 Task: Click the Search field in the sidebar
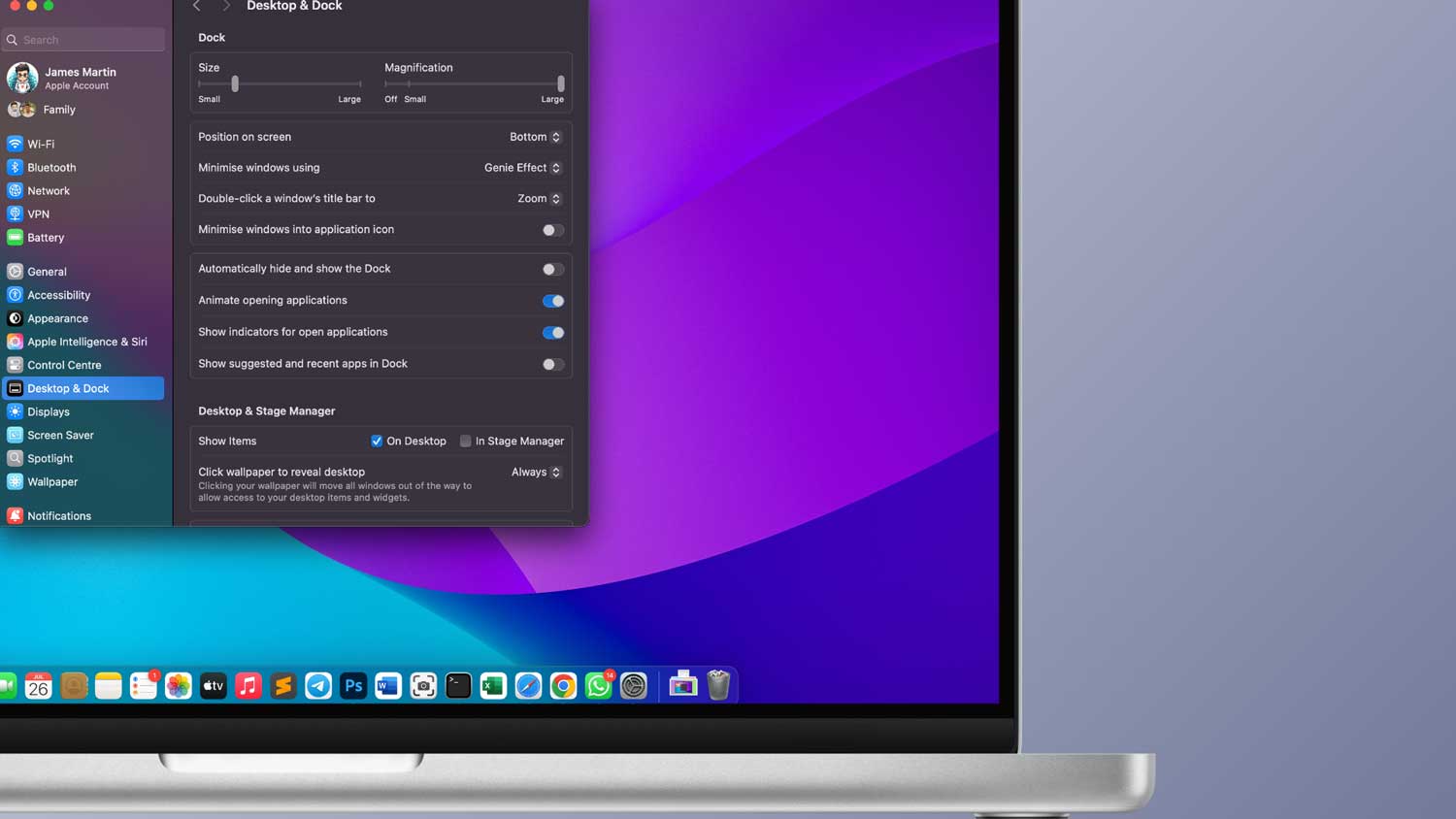[x=83, y=39]
